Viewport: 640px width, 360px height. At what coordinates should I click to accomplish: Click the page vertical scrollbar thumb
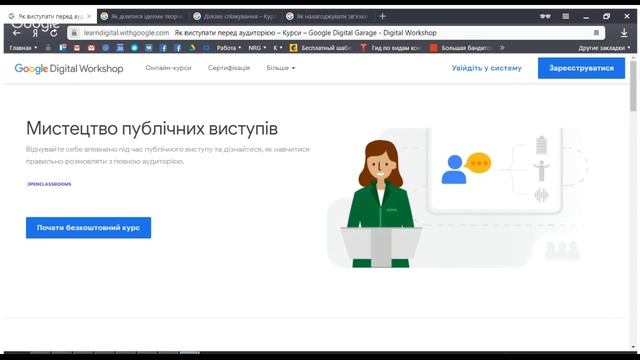click(633, 86)
